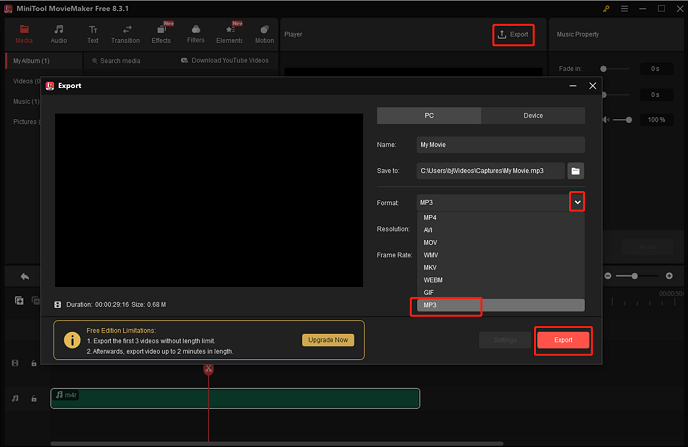Open the Elements tab
688x447 pixels.
click(229, 34)
